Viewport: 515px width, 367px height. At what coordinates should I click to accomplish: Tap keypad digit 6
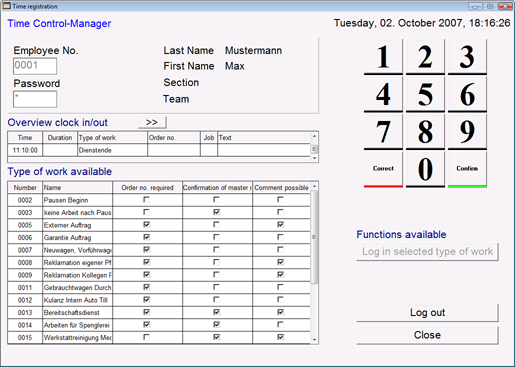467,94
